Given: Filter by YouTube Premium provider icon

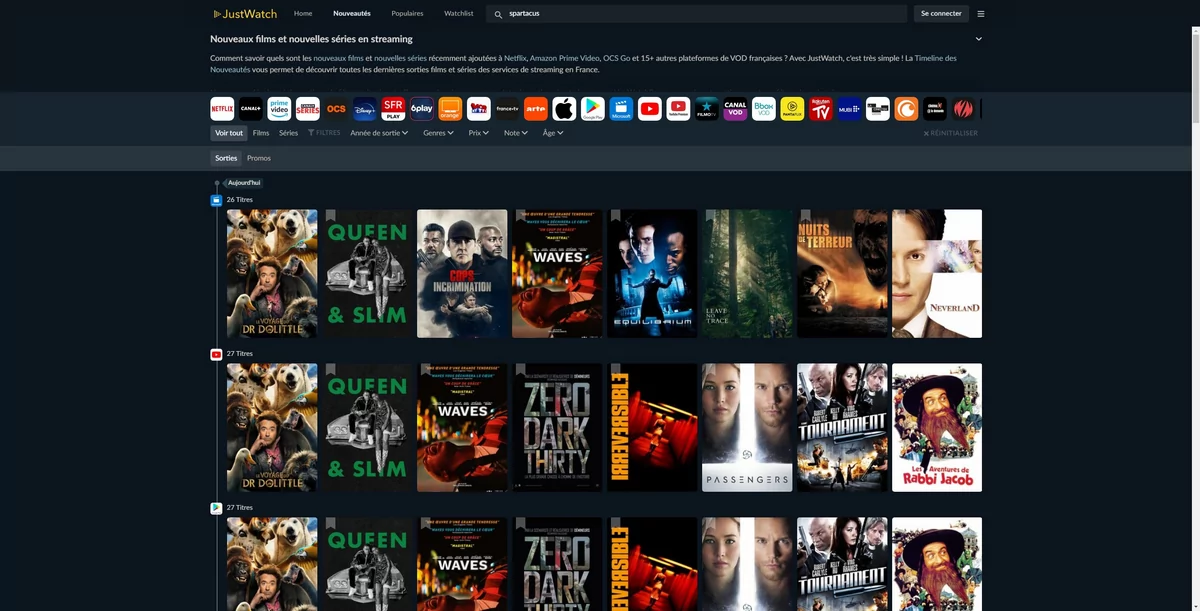Looking at the screenshot, I should pos(678,109).
